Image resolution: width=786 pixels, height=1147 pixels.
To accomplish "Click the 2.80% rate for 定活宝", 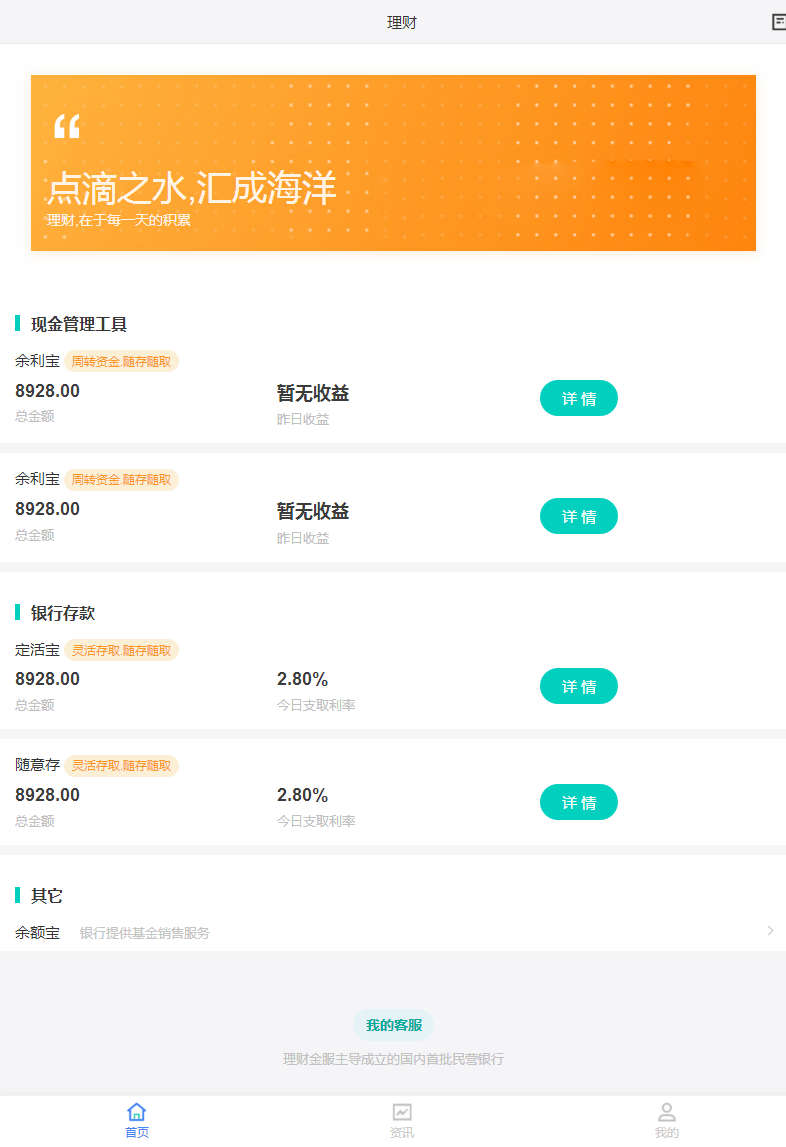I will coord(302,680).
